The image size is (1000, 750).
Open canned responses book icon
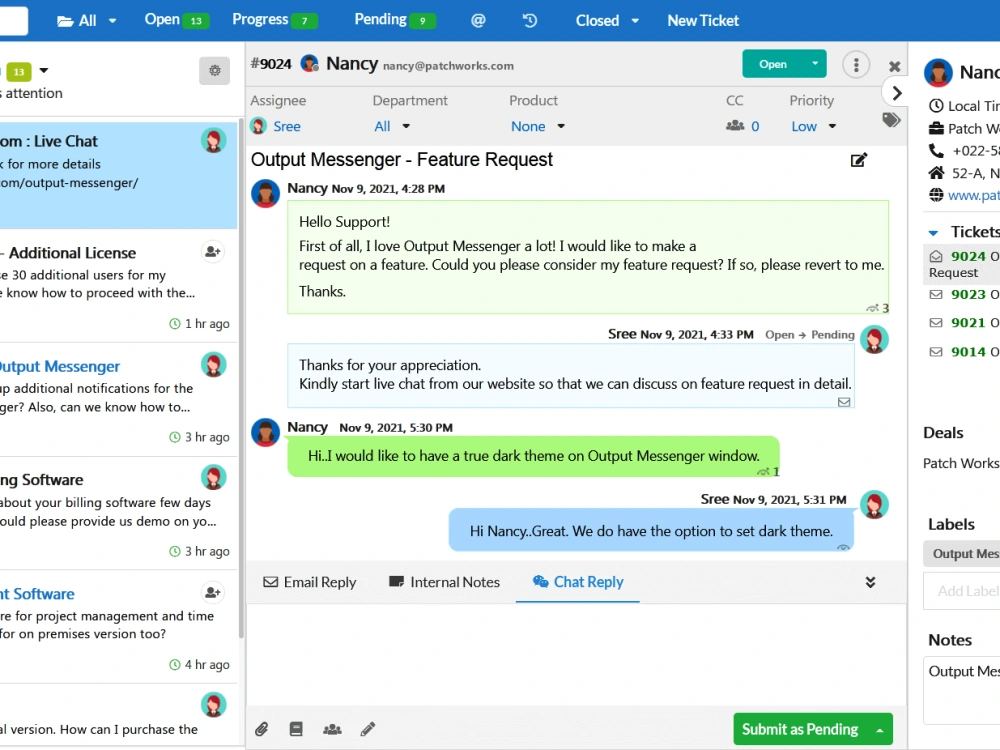pyautogui.click(x=296, y=729)
